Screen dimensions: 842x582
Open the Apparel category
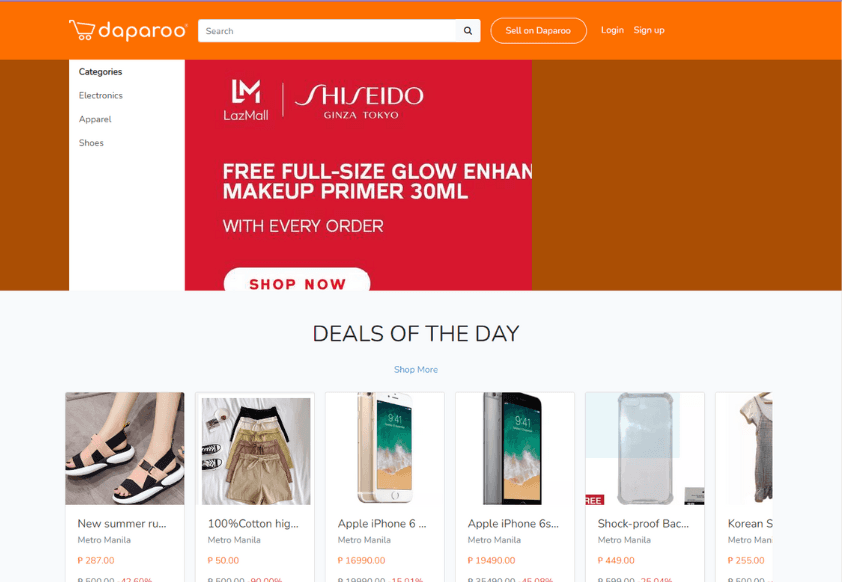point(95,119)
